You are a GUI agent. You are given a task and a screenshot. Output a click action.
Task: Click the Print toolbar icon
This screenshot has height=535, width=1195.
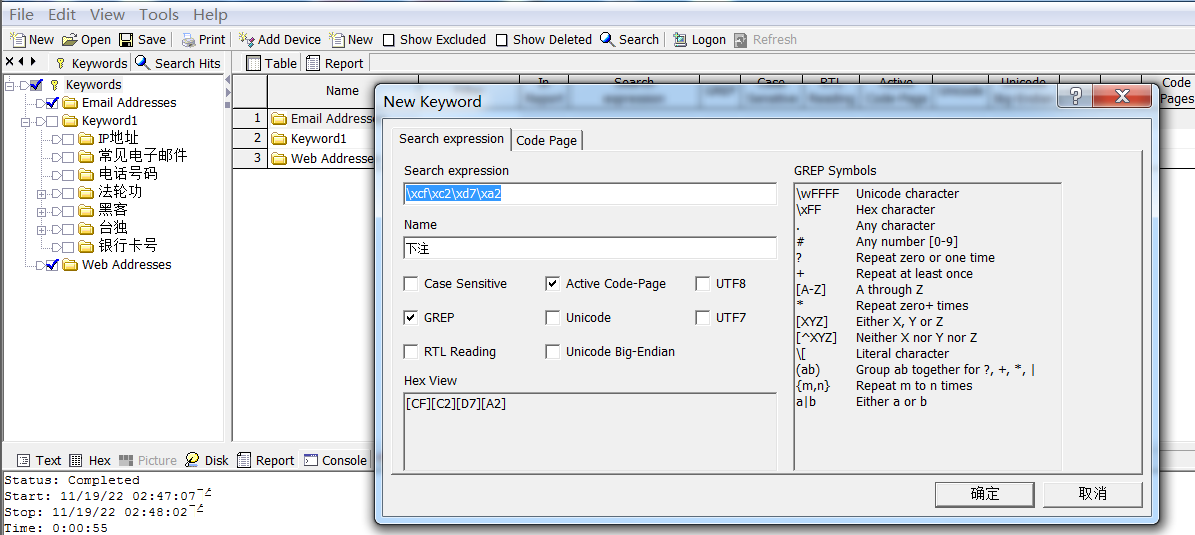(x=188, y=40)
